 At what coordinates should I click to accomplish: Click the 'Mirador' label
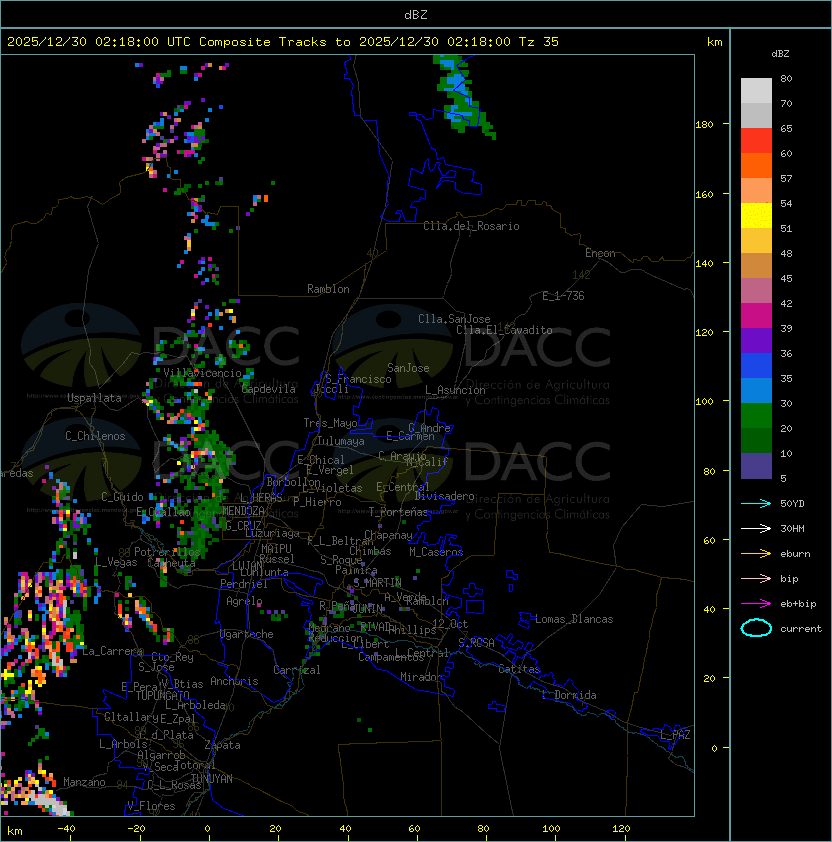(x=421, y=677)
